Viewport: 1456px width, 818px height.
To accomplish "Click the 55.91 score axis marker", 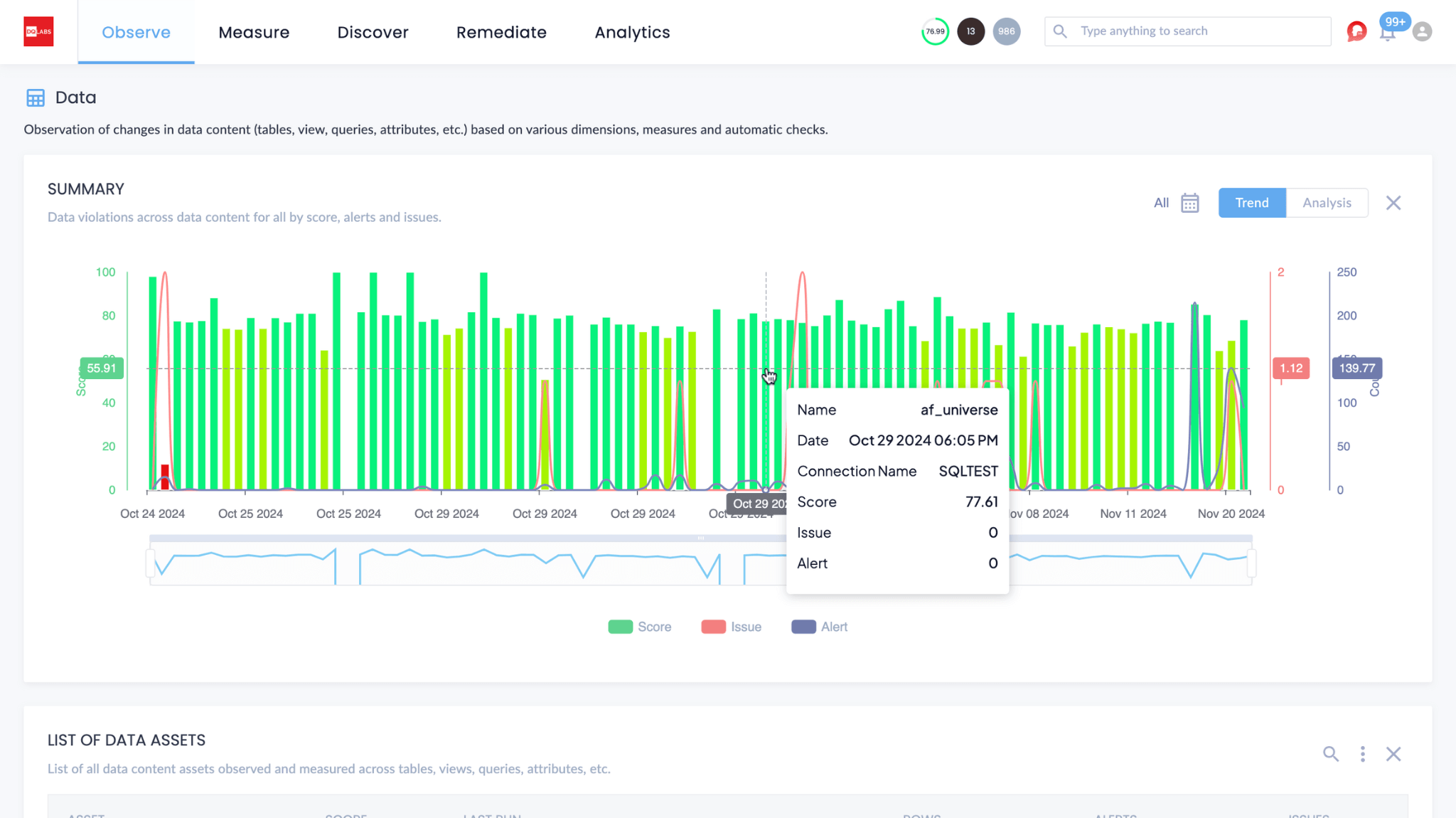I will (x=102, y=368).
